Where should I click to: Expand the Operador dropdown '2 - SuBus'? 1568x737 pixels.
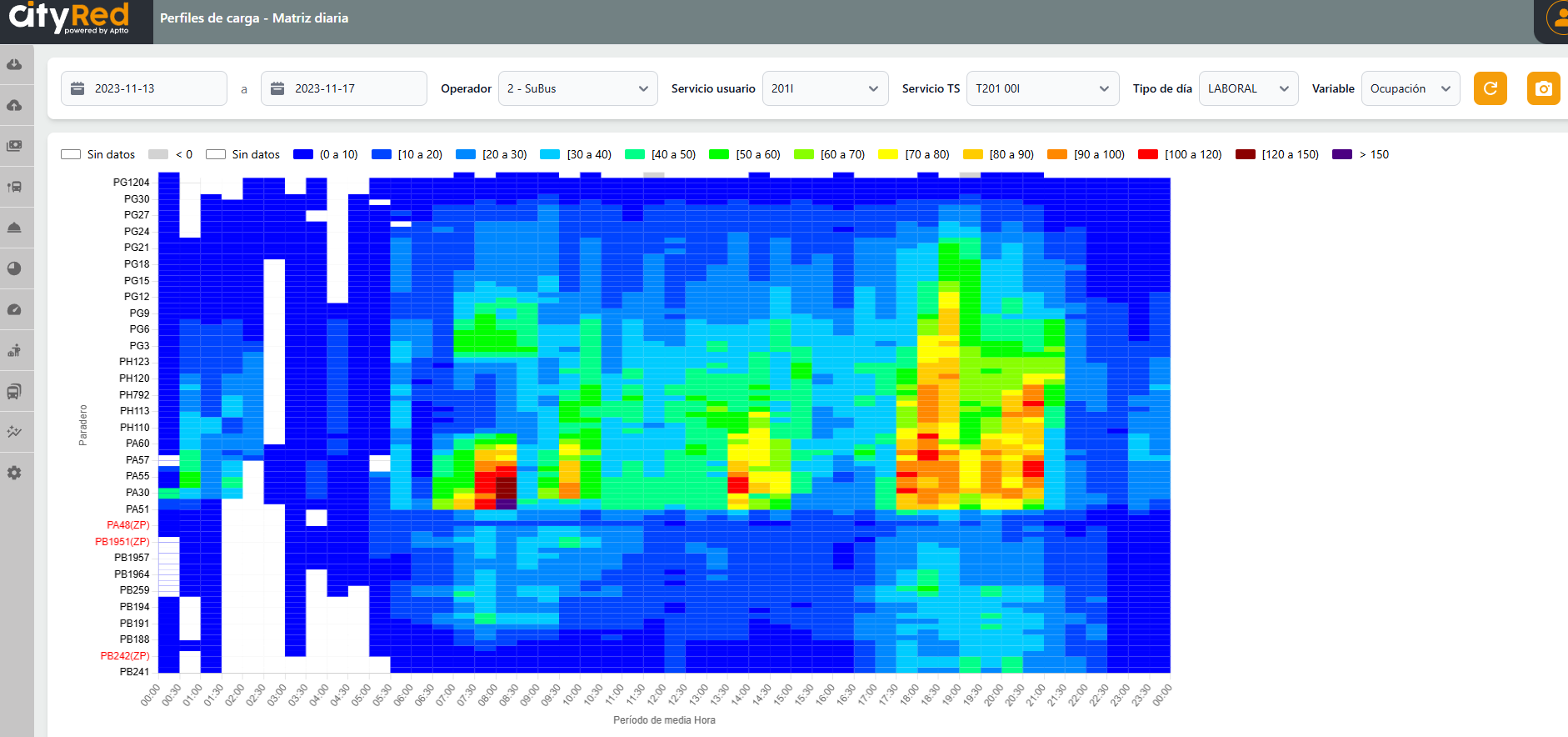[x=577, y=88]
